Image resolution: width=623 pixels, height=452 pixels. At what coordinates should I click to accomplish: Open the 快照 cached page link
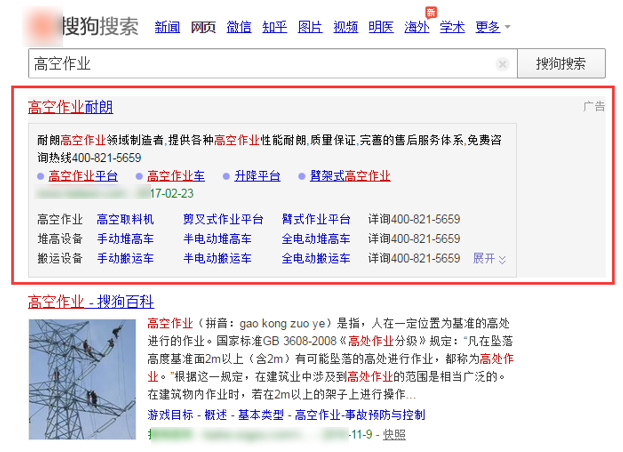point(394,435)
